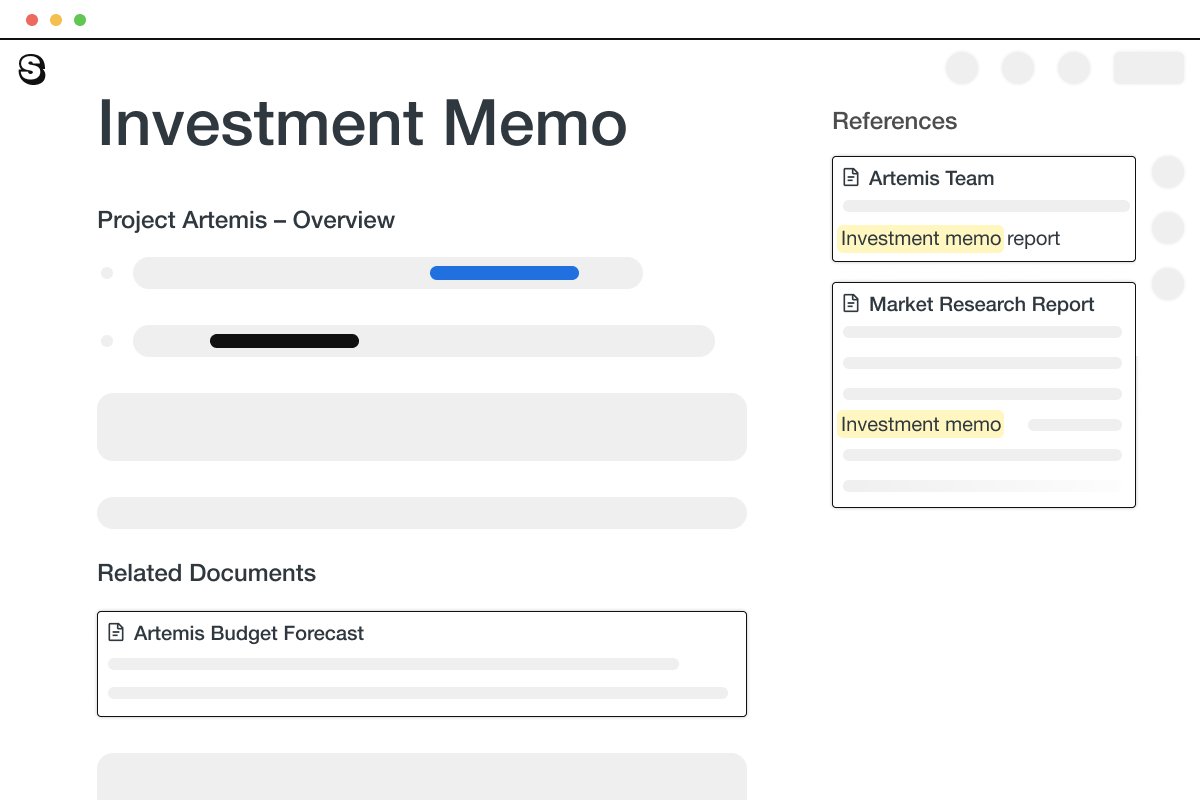
Task: Click the page icon on Market Research Report card
Action: (x=851, y=302)
